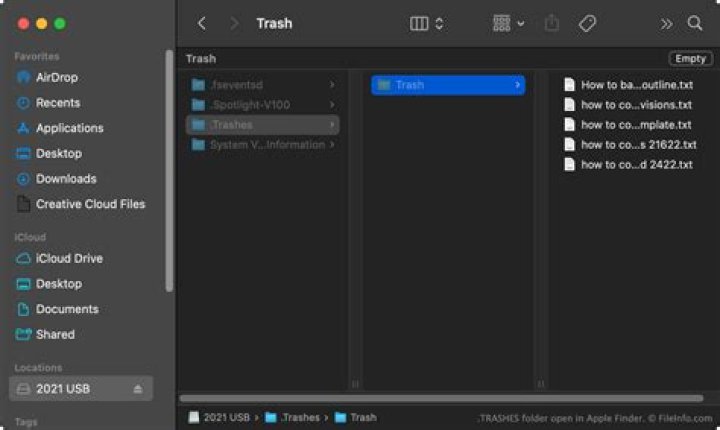Open the Search magnifier icon
720x430 pixels.
(695, 23)
